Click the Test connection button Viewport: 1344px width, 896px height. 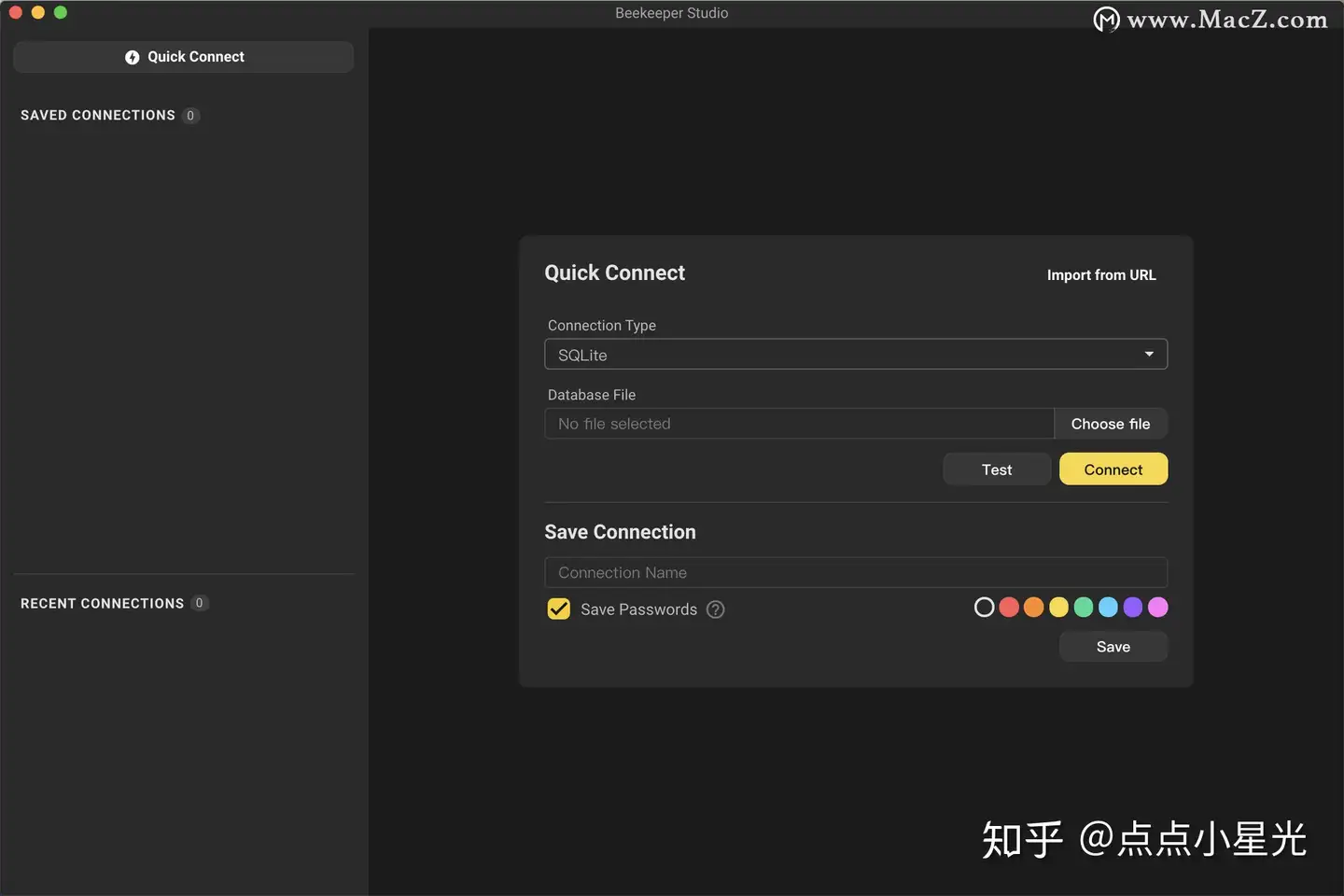pos(997,469)
